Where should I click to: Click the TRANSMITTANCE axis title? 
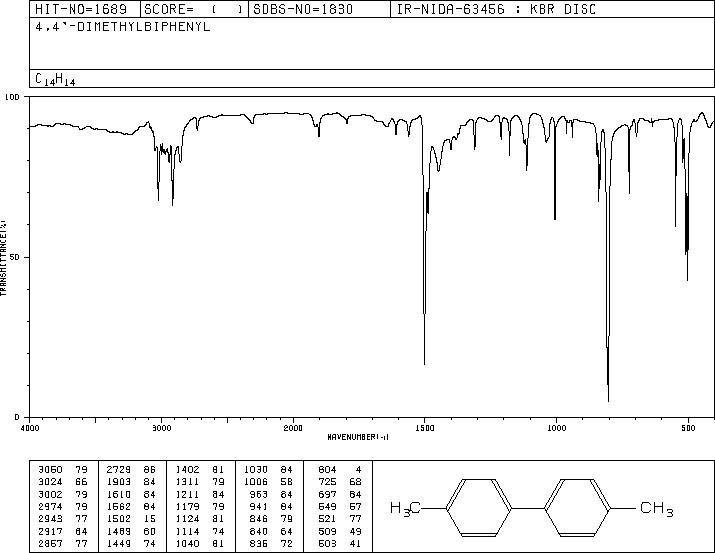pos(3,258)
